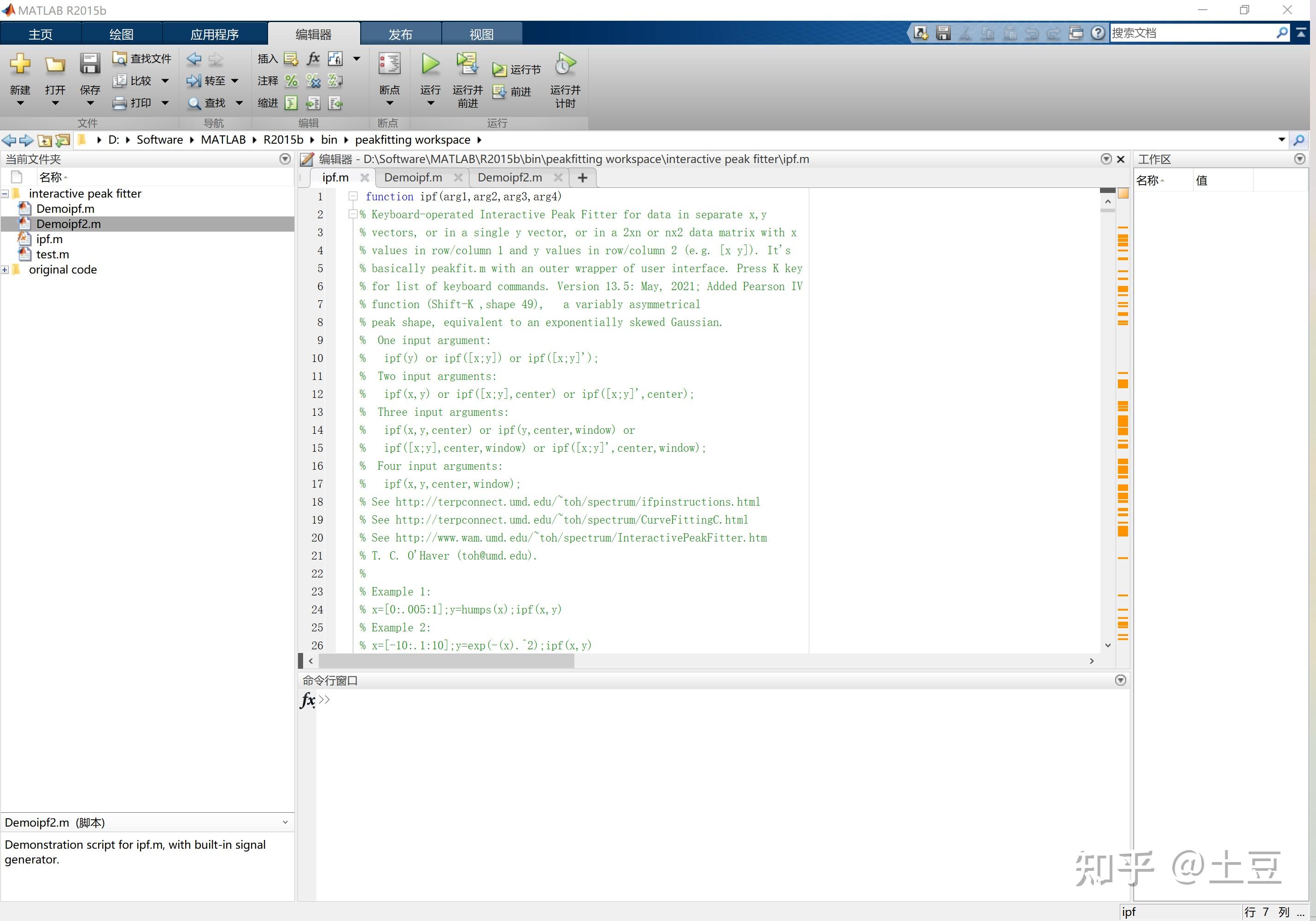
Task: Expand the original code folder
Action: point(5,269)
